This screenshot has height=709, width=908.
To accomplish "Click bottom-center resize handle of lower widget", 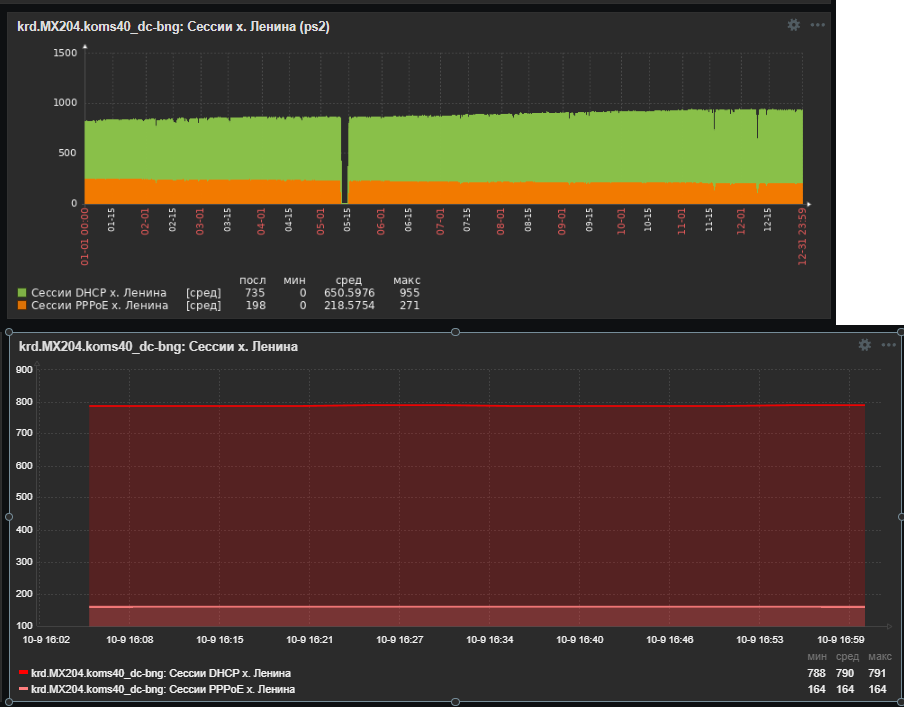I will click(456, 701).
